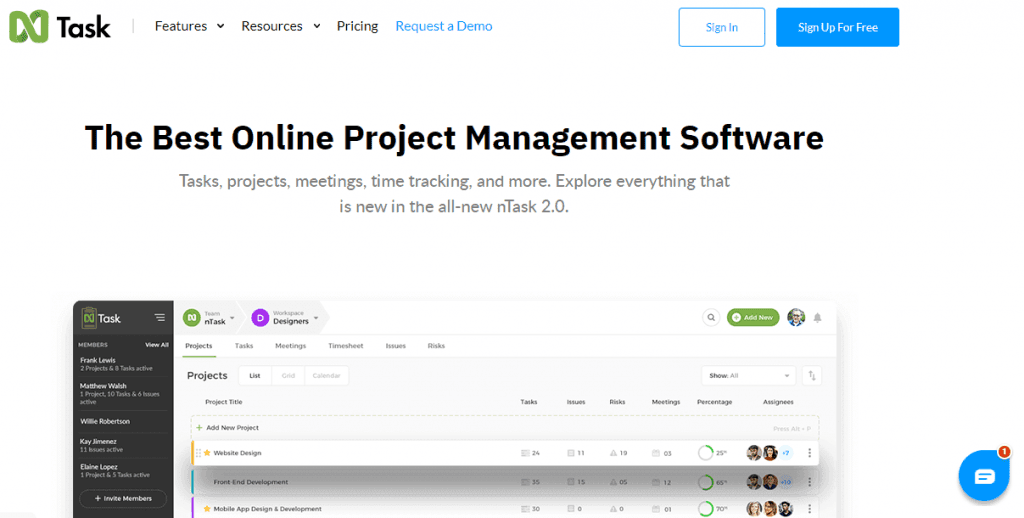Click the plus icon beside Add New Project

[x=199, y=428]
